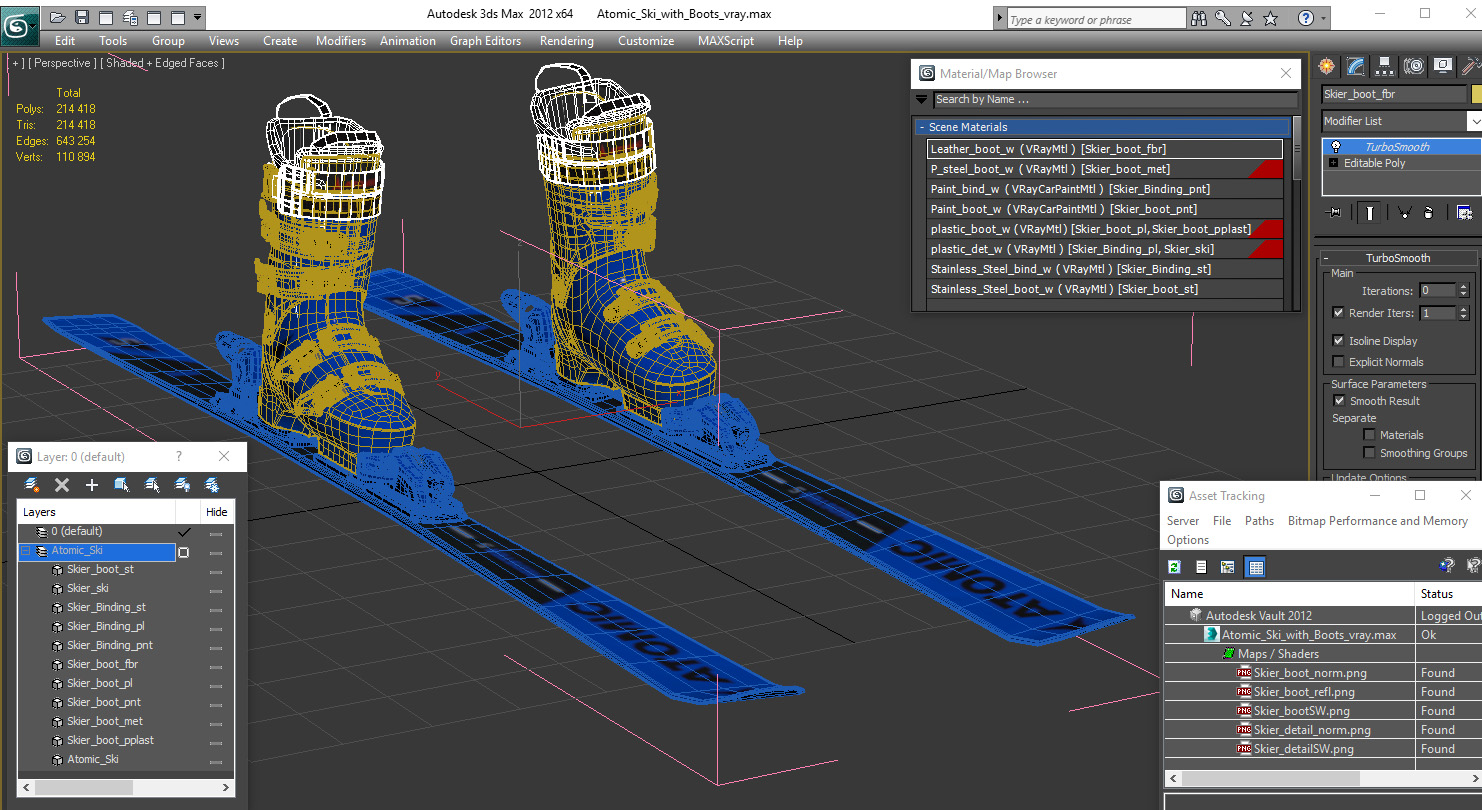Open the Motion panel tab
Screen dimensions: 1482x810
pos(1414,66)
